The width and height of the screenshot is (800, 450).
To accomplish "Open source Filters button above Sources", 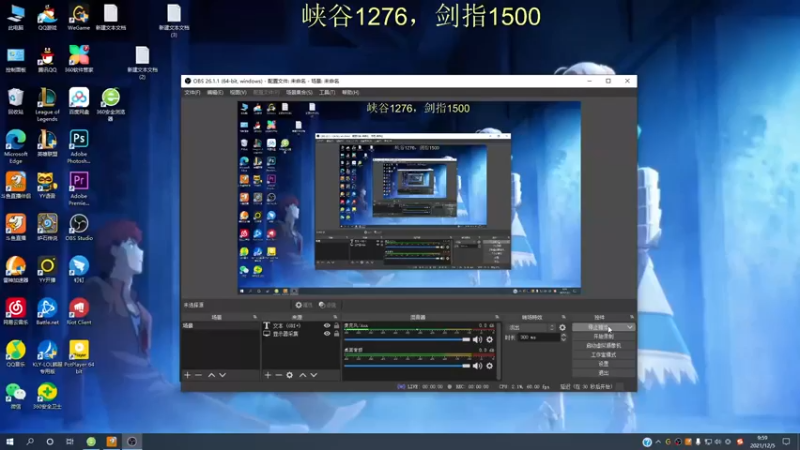I will [328, 305].
